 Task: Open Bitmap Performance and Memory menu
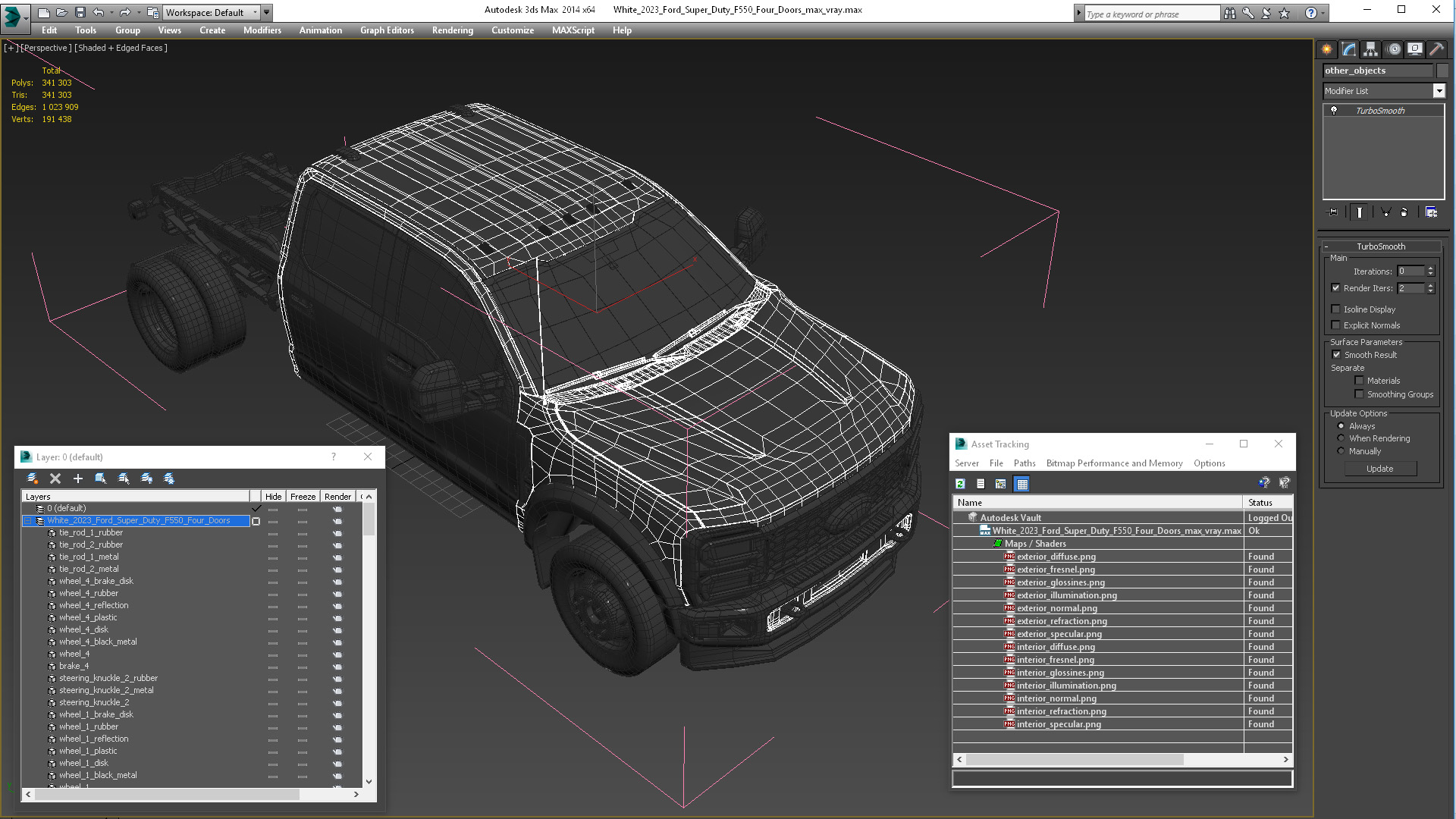pos(1114,463)
